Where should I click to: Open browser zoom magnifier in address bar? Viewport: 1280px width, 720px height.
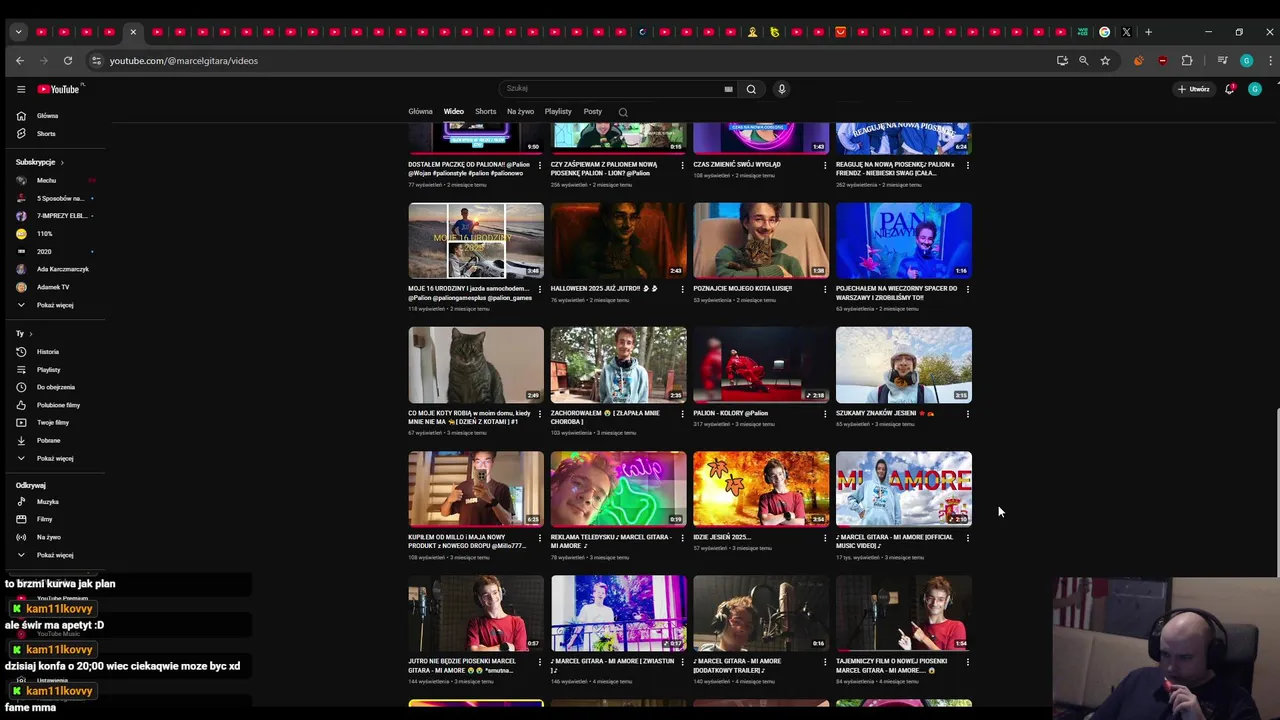[1083, 61]
